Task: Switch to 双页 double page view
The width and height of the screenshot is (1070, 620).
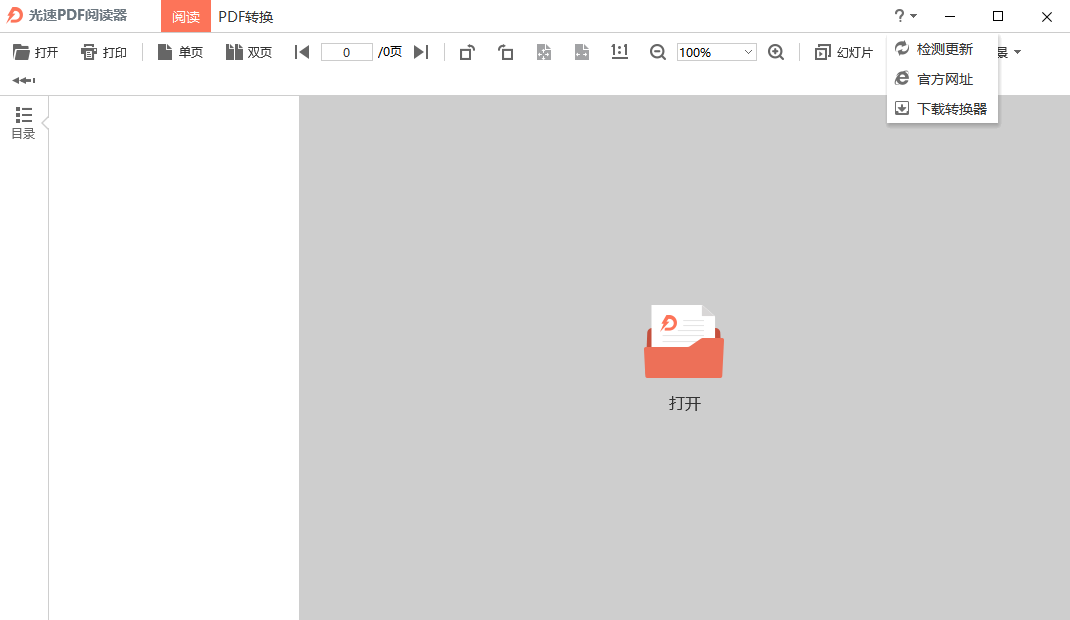Action: 249,53
